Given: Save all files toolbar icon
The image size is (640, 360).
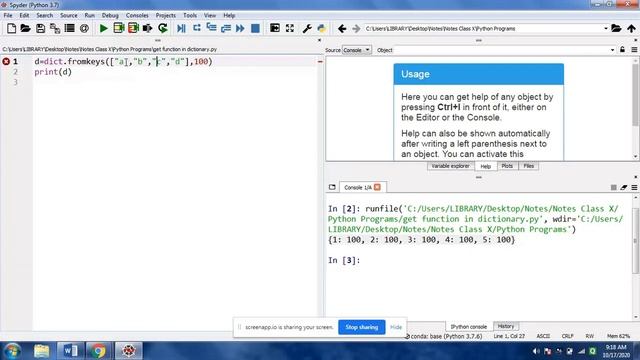Looking at the screenshot, I should pyautogui.click(x=55, y=28).
